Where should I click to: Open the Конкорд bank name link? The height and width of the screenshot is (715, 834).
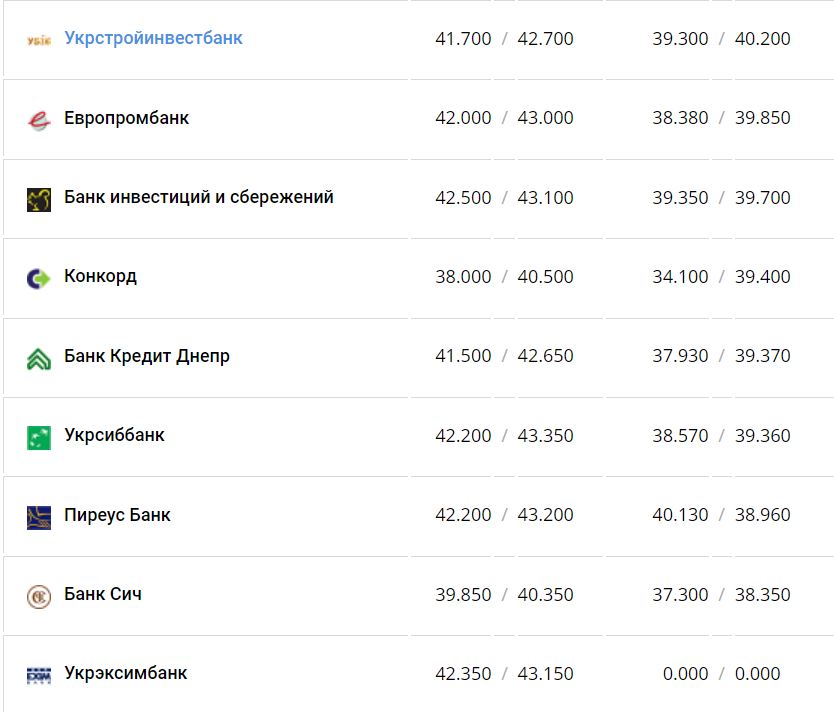click(x=100, y=276)
